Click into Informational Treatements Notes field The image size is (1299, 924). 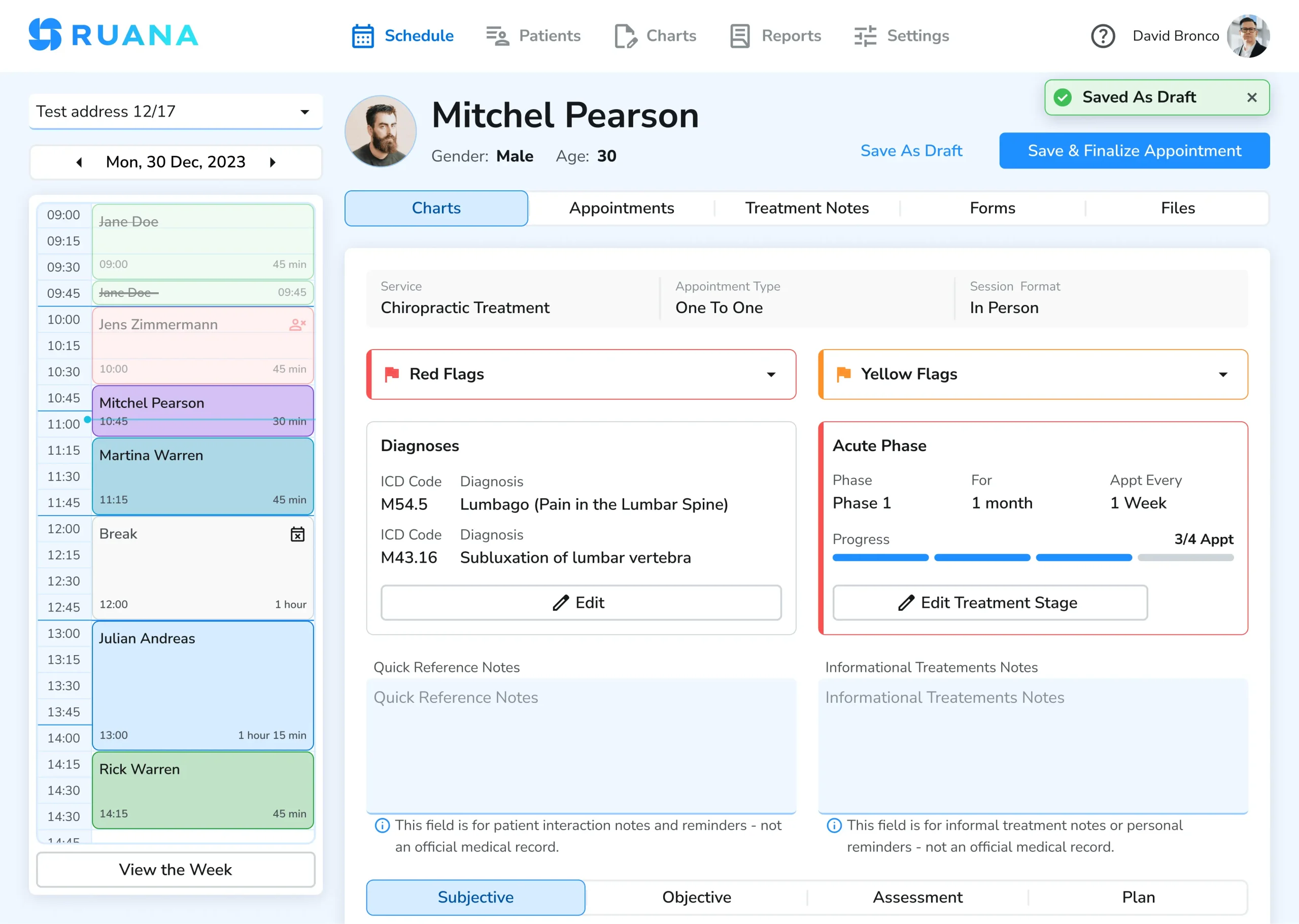pyautogui.click(x=1033, y=746)
